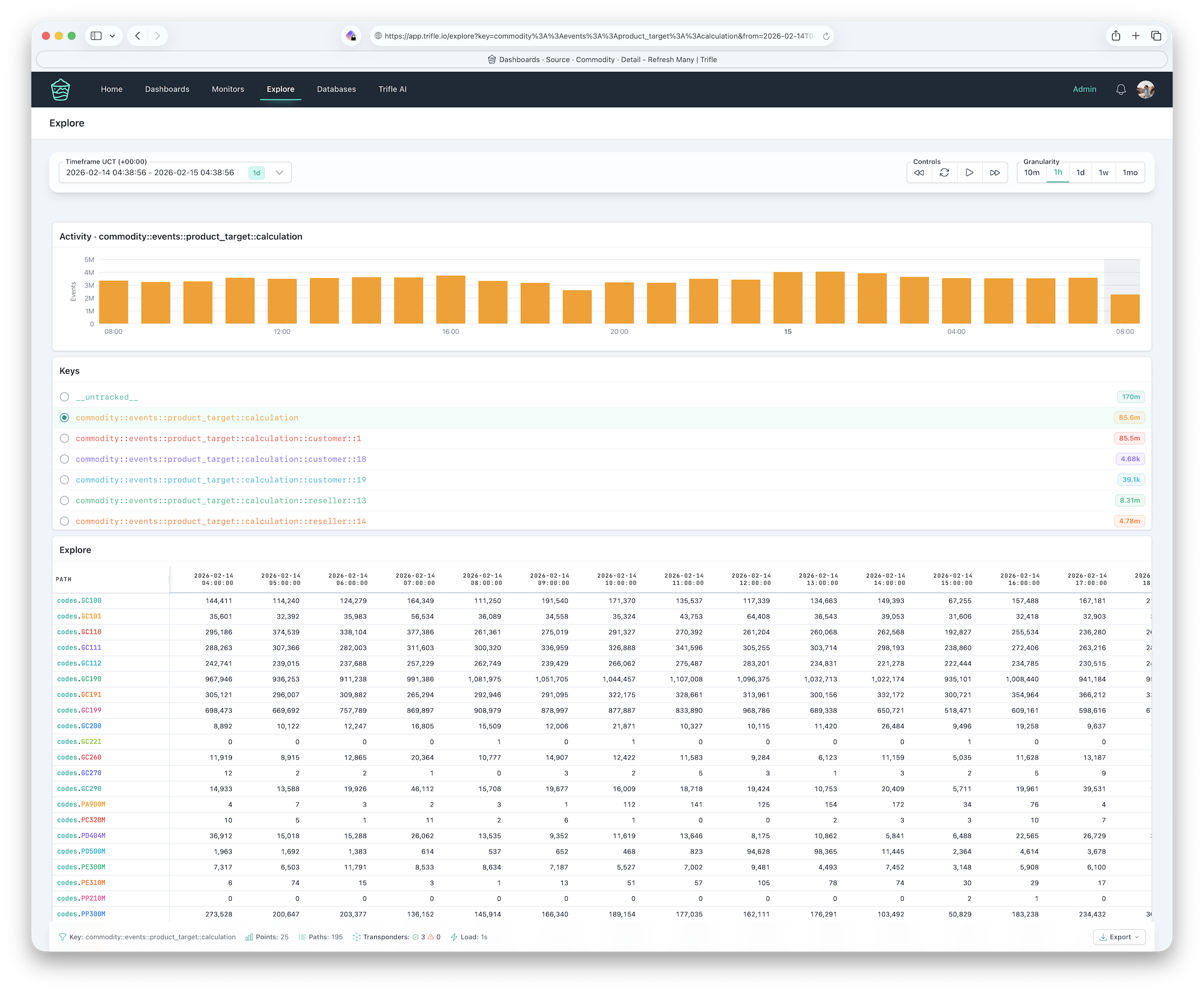Select customer::18 key radio button
This screenshot has width=1204, height=993.
[x=64, y=460]
